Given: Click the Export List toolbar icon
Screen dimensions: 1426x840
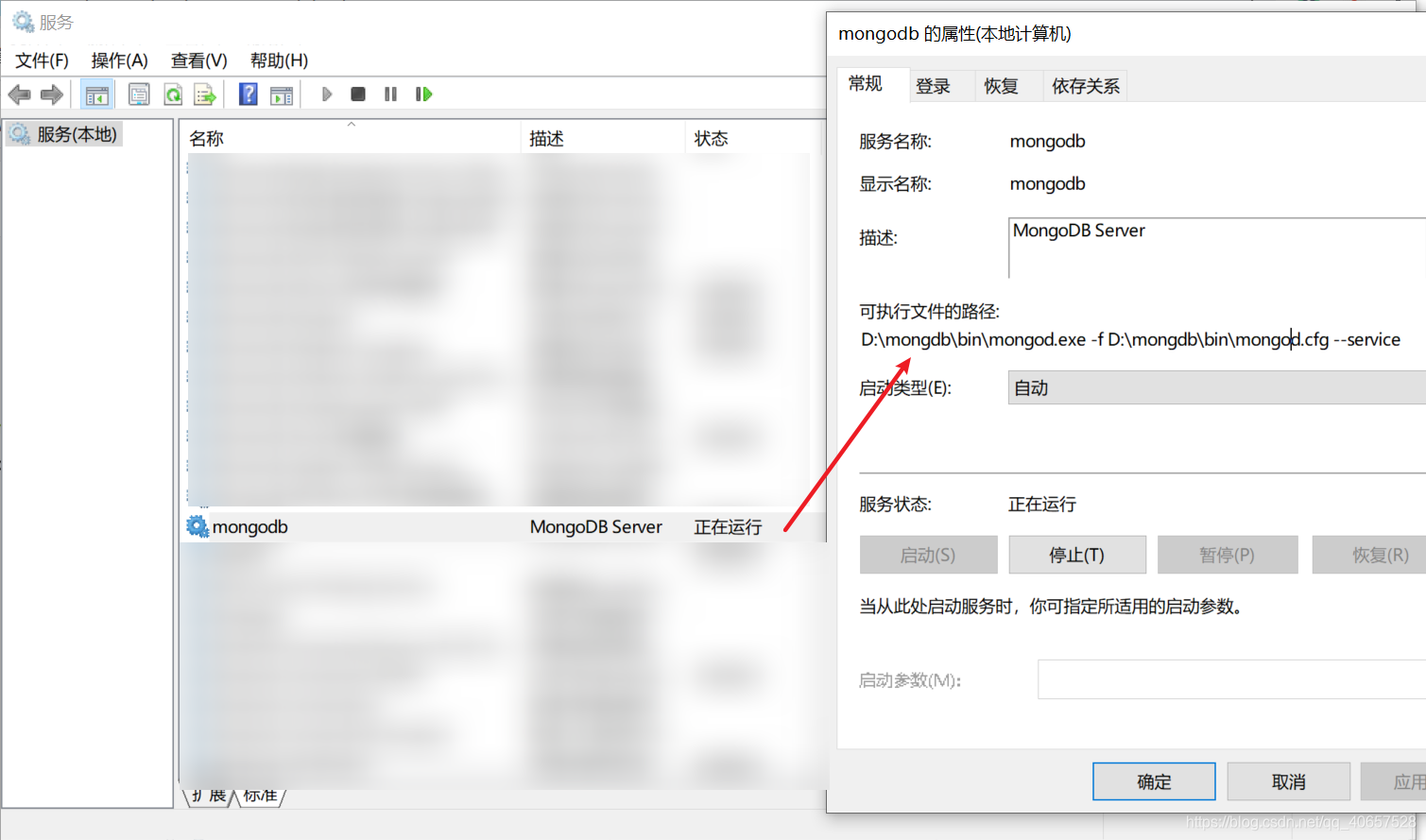Looking at the screenshot, I should point(205,94).
